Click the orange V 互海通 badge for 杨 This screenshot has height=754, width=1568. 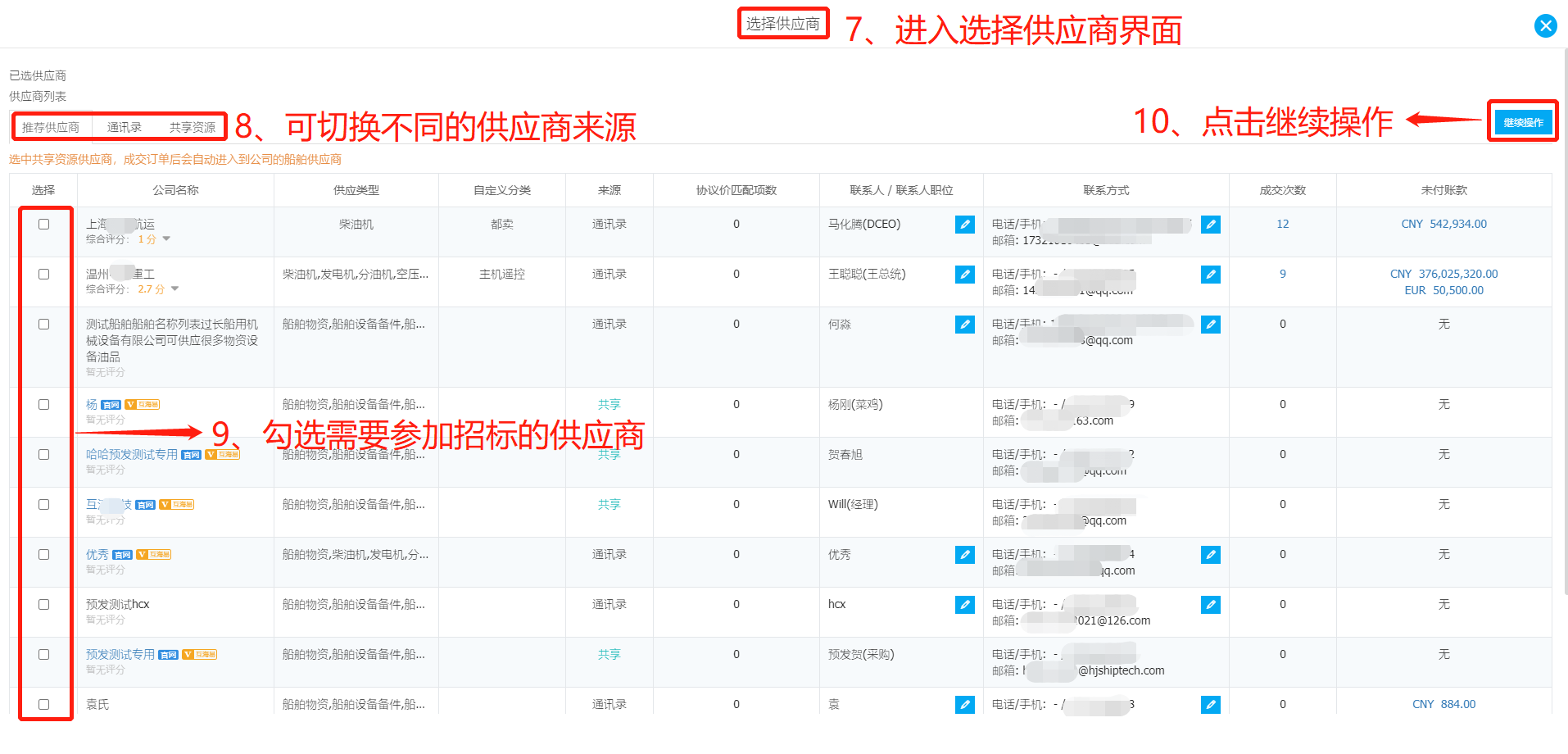pos(142,405)
